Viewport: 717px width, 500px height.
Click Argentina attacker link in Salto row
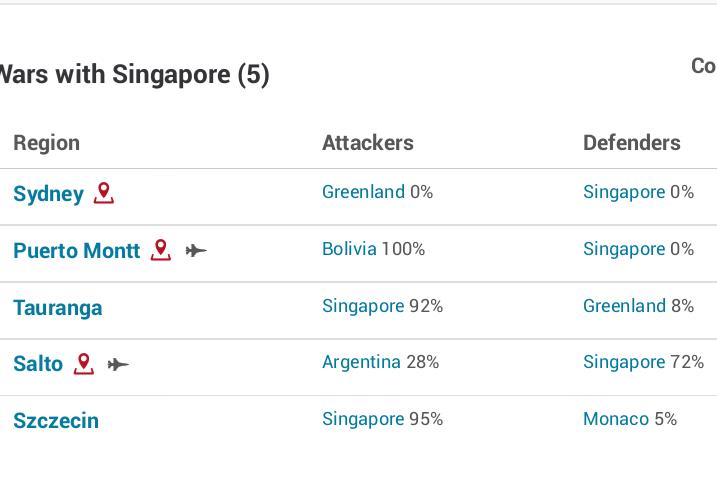pyautogui.click(x=362, y=362)
